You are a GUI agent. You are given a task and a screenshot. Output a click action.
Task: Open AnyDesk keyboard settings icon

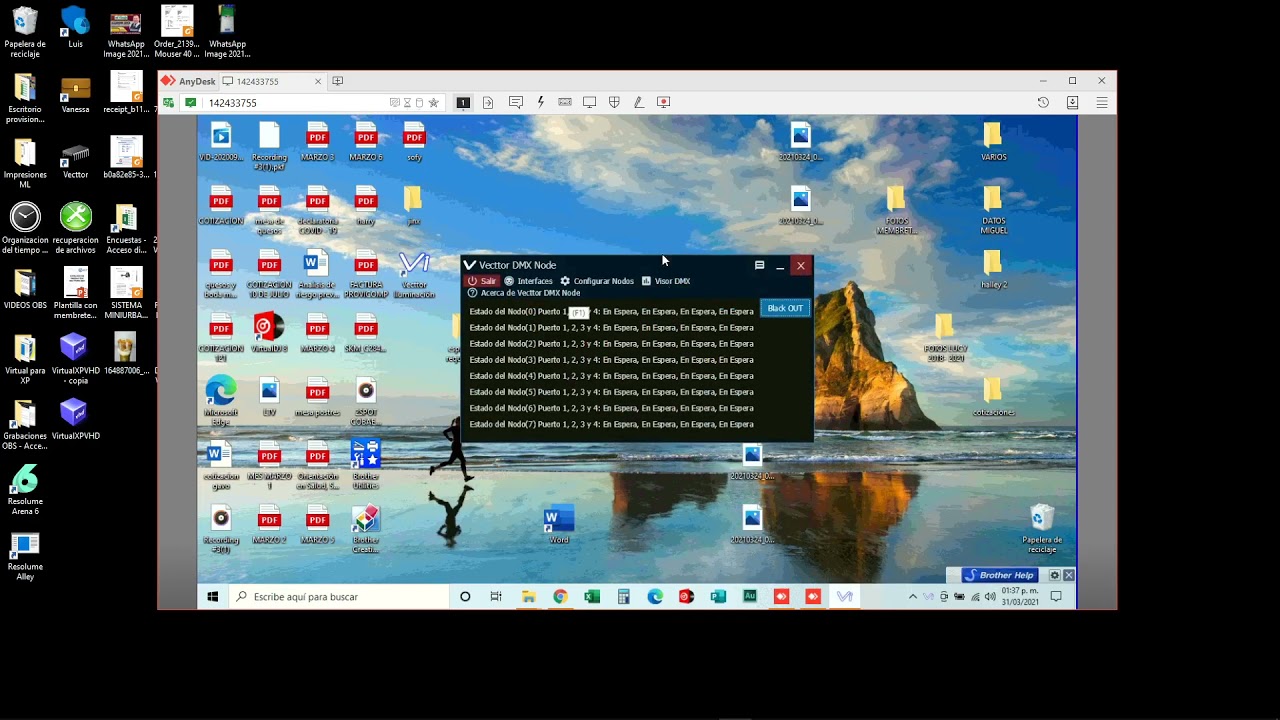(x=565, y=102)
